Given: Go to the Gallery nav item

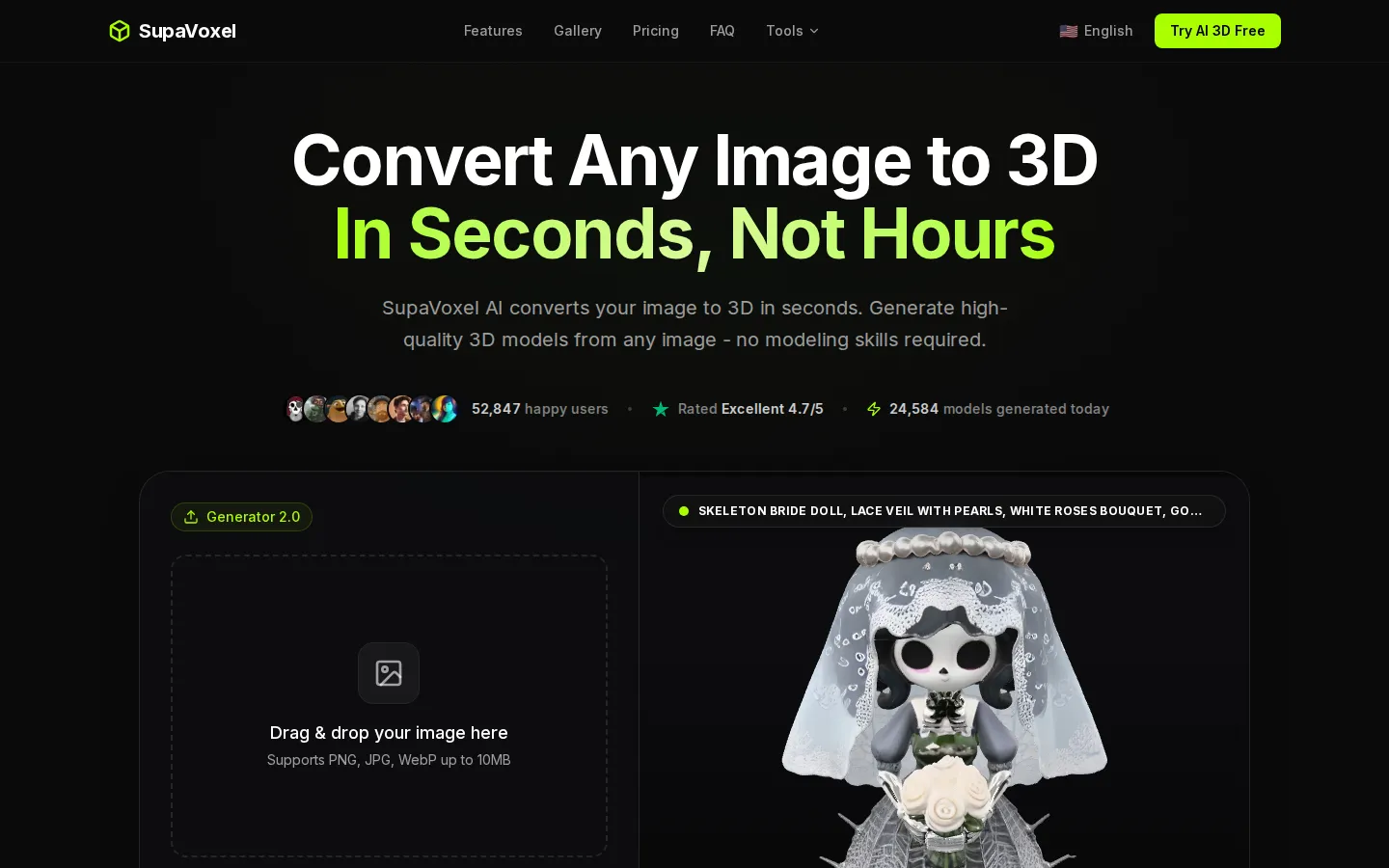Looking at the screenshot, I should pos(578,31).
